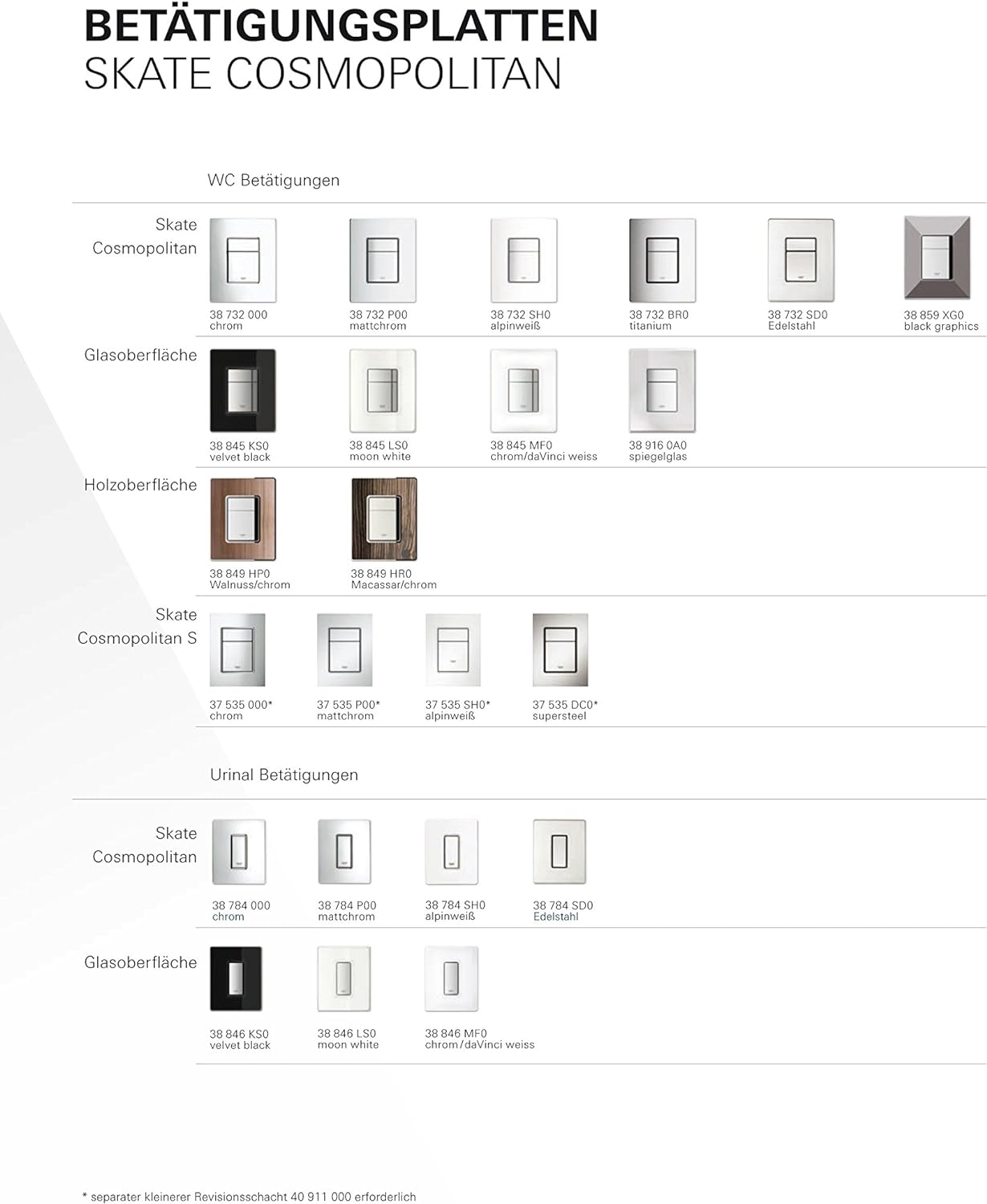Select the 38 732 P00 mattchrom plate image

pyautogui.click(x=383, y=260)
